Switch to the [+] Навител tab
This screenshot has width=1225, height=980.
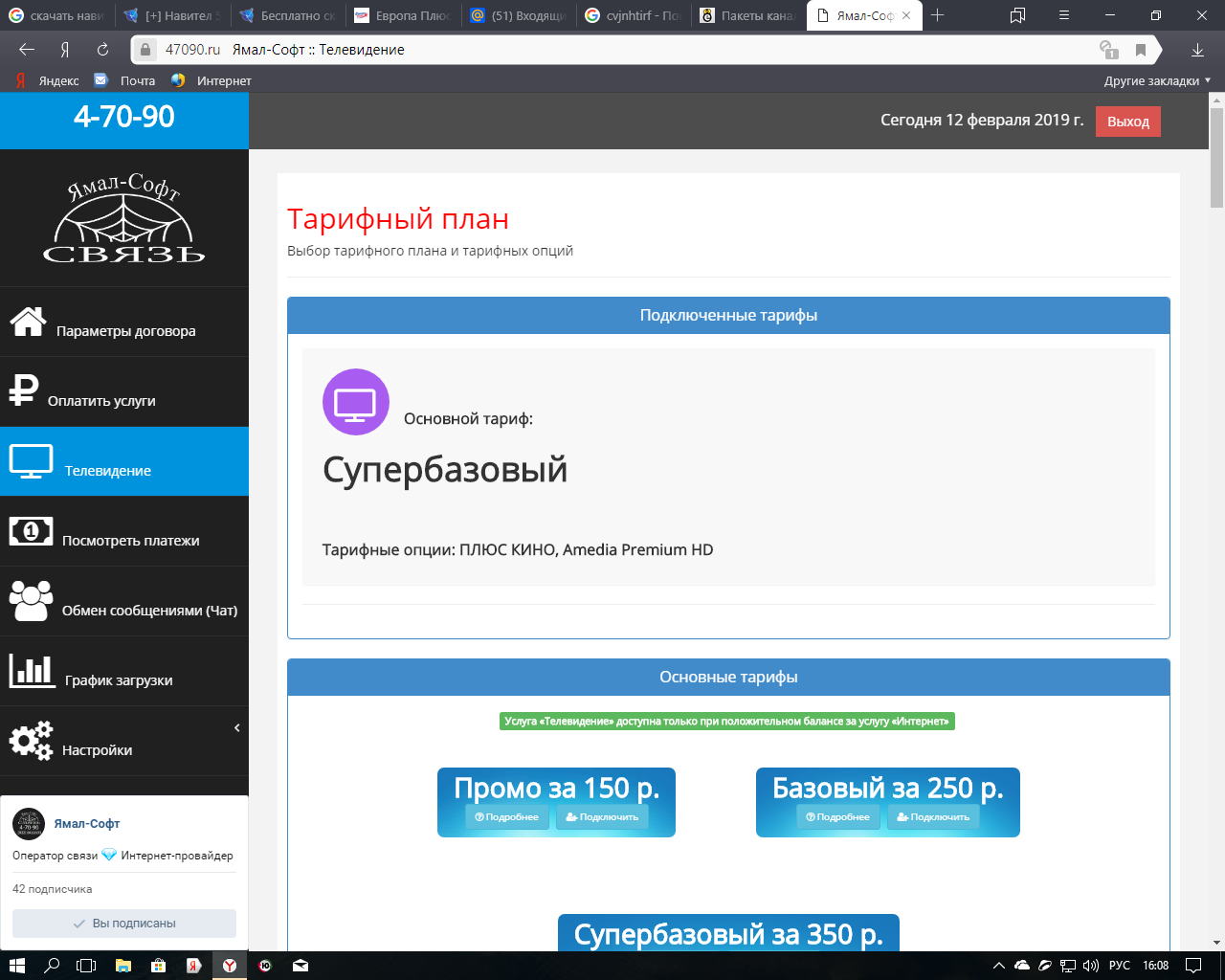click(x=172, y=15)
